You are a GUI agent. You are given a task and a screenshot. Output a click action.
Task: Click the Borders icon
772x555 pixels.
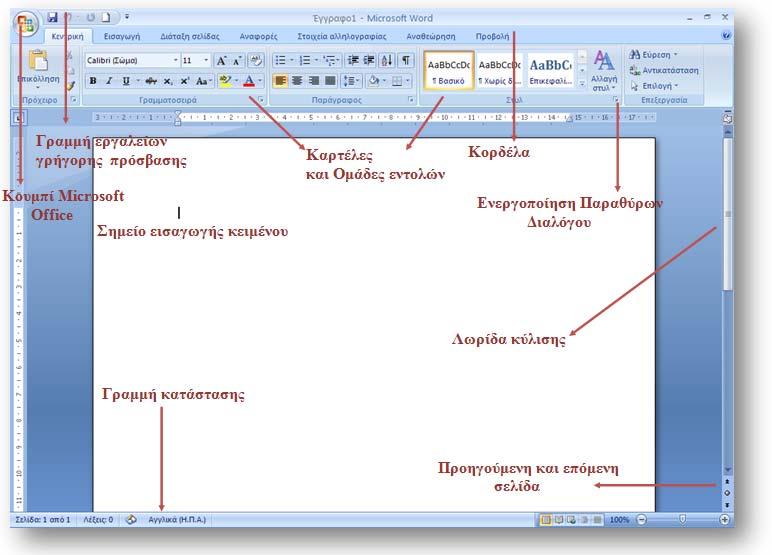[x=397, y=80]
